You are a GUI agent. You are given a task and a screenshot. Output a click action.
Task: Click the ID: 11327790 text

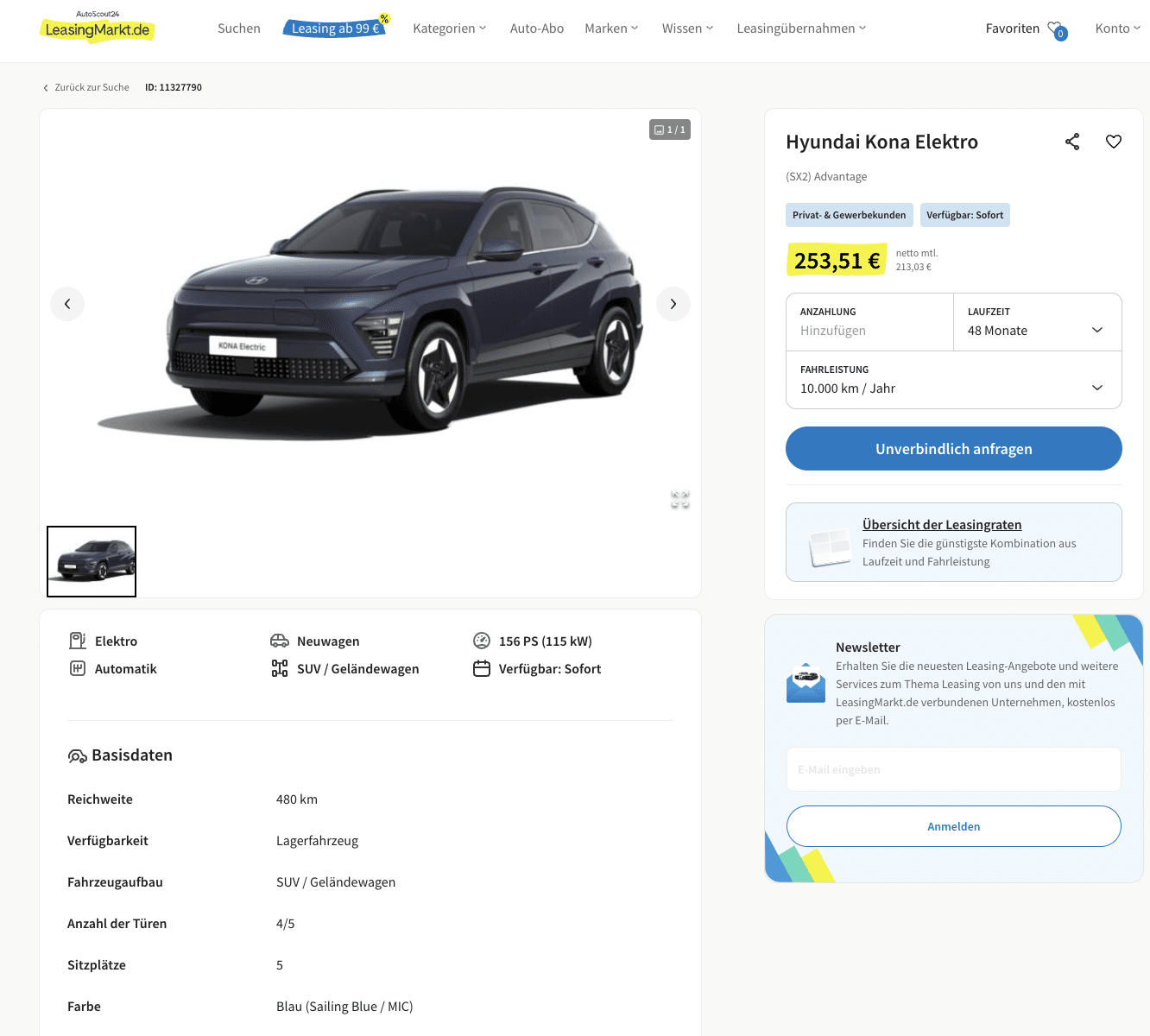174,87
